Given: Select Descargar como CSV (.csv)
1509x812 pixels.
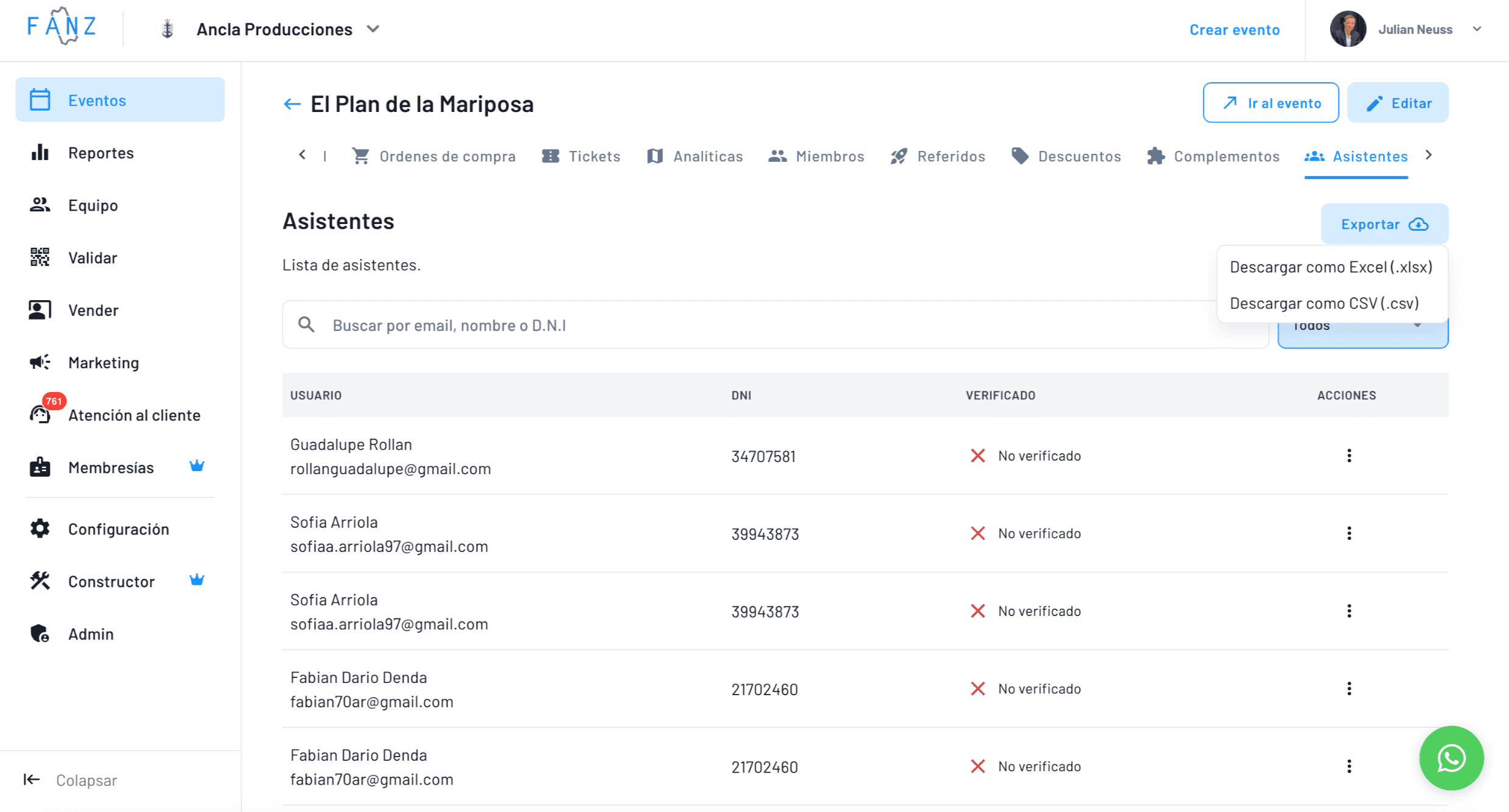Looking at the screenshot, I should coord(1324,303).
